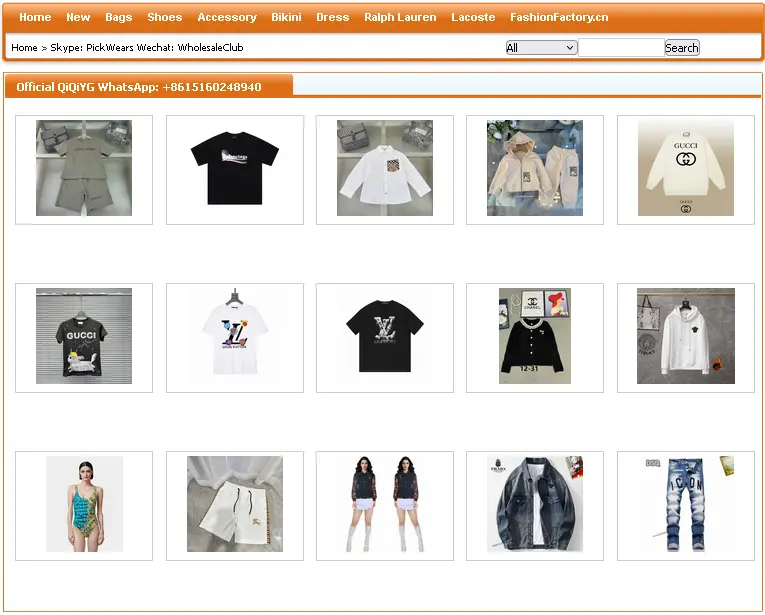Open the white Versace hoodie product
Screen dimensions: 765x615
[686, 336]
